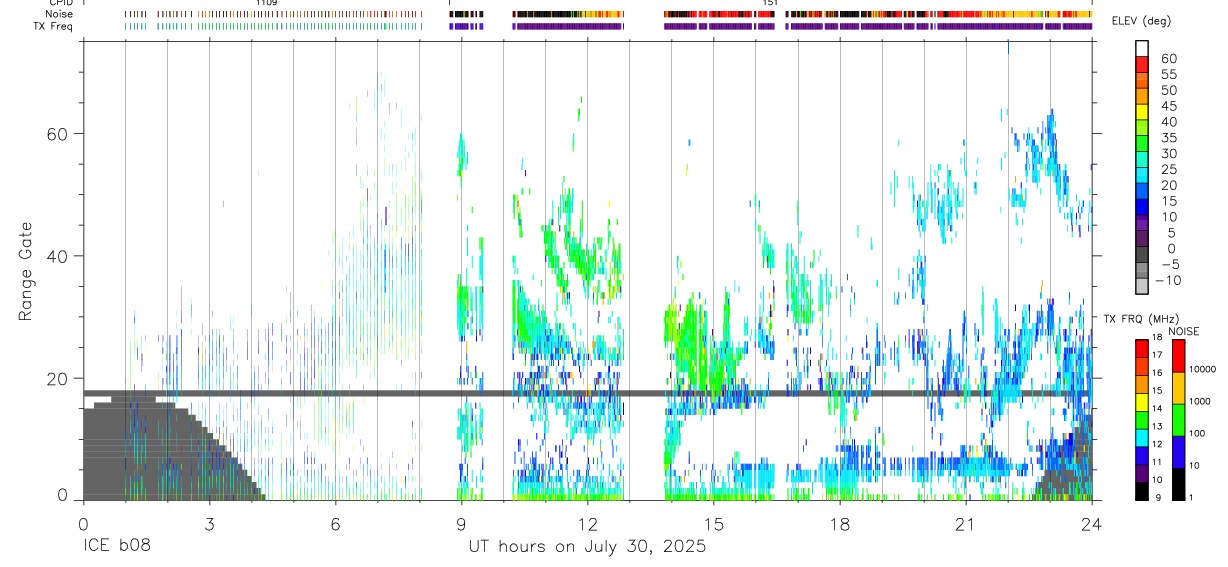Viewport: 1228px width, 567px height.
Task: Click the blue segment beside elevation label 15
Action: tap(1142, 206)
